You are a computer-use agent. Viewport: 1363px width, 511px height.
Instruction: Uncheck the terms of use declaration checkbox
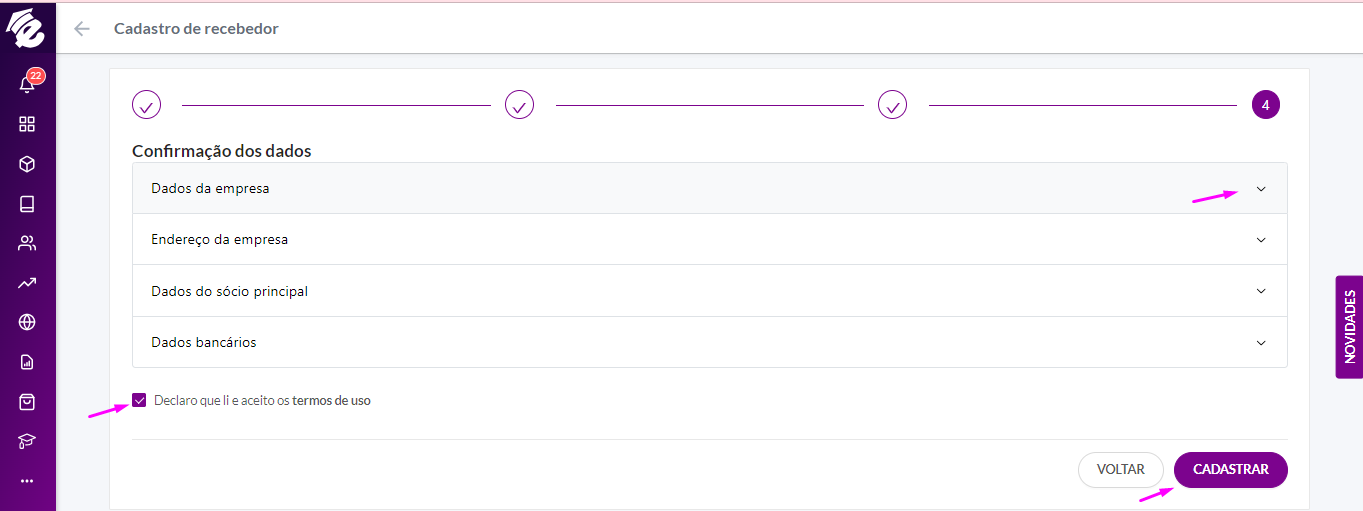point(139,400)
